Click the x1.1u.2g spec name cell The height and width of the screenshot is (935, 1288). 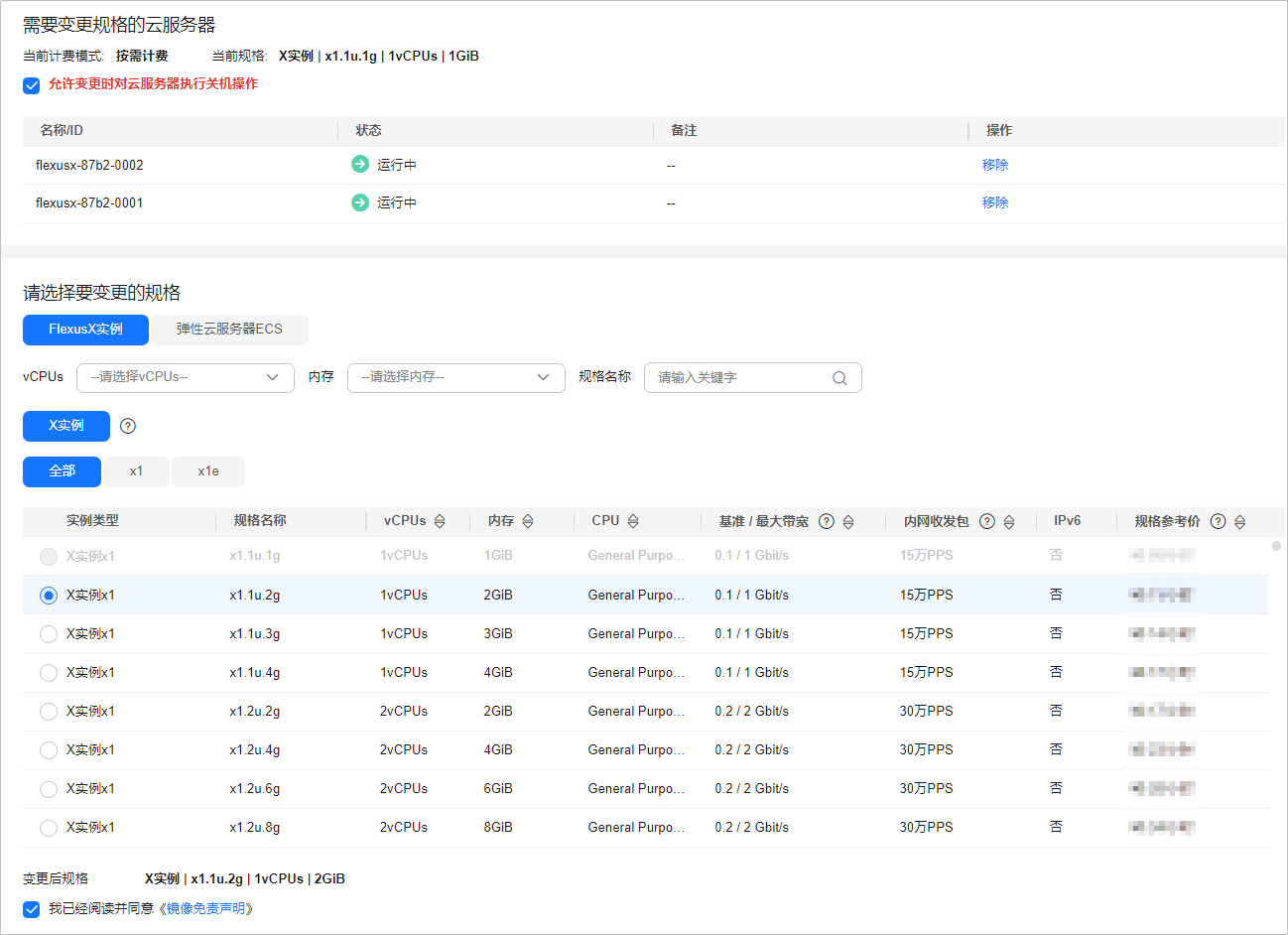255,596
